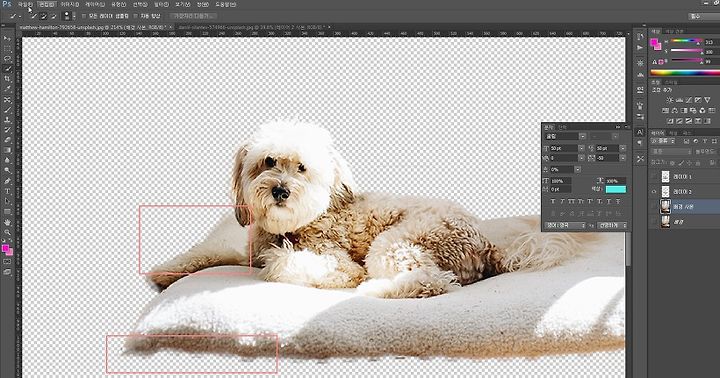Show 배경 layer visibility
Viewport: 720px width, 378px height.
tap(654, 222)
